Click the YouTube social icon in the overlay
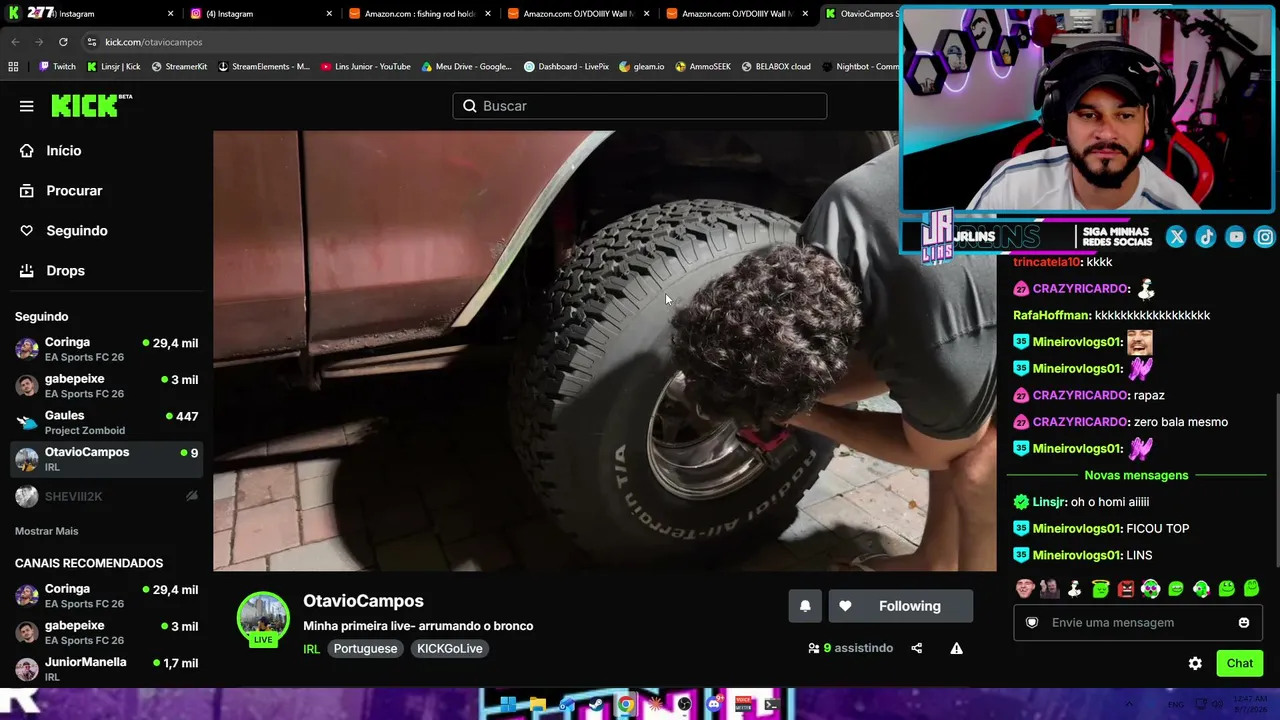The height and width of the screenshot is (720, 1280). pos(1236,237)
